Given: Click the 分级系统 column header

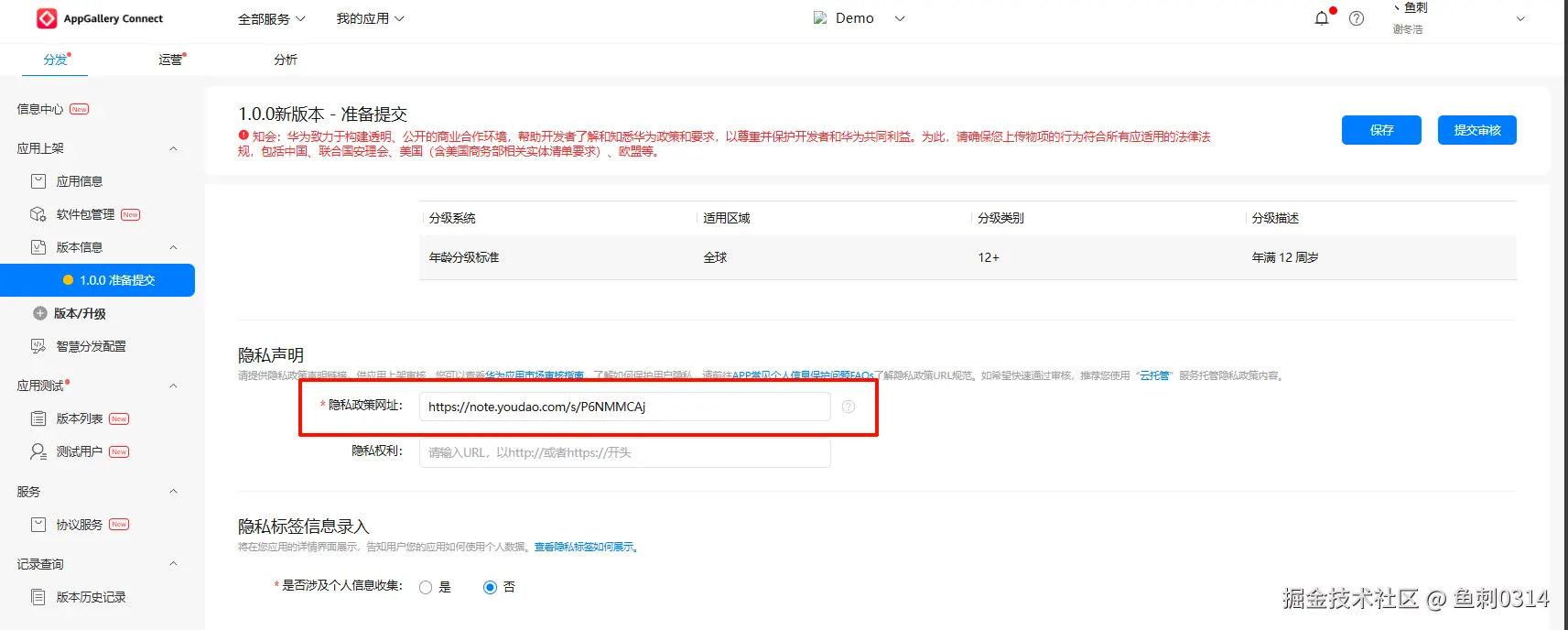Looking at the screenshot, I should pyautogui.click(x=452, y=218).
